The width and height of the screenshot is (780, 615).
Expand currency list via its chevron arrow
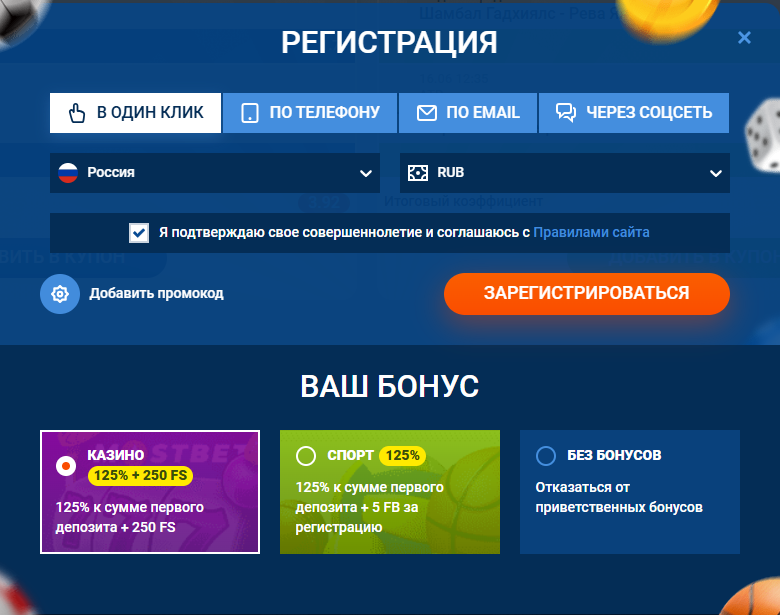click(716, 174)
